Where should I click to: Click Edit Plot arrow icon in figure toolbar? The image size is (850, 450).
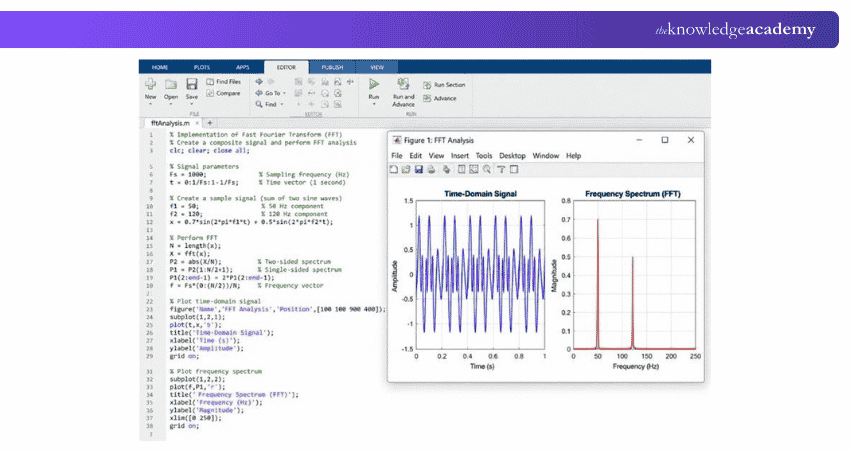point(446,170)
